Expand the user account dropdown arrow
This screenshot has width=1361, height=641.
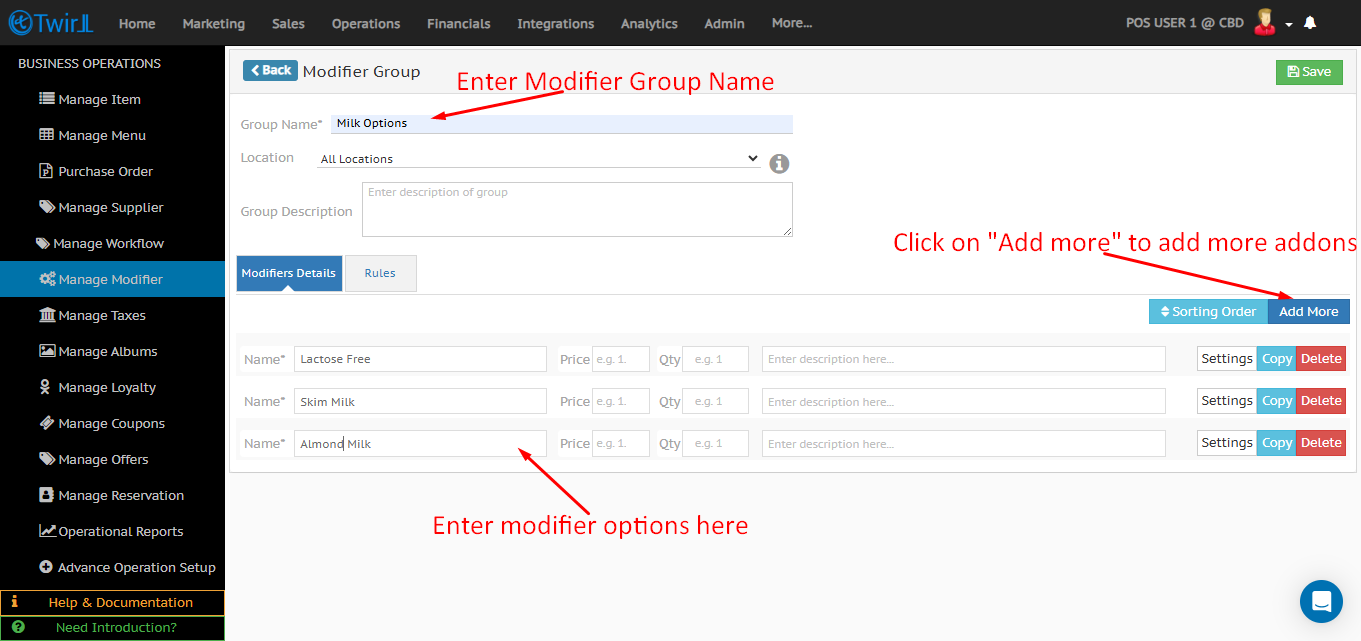tap(1289, 24)
